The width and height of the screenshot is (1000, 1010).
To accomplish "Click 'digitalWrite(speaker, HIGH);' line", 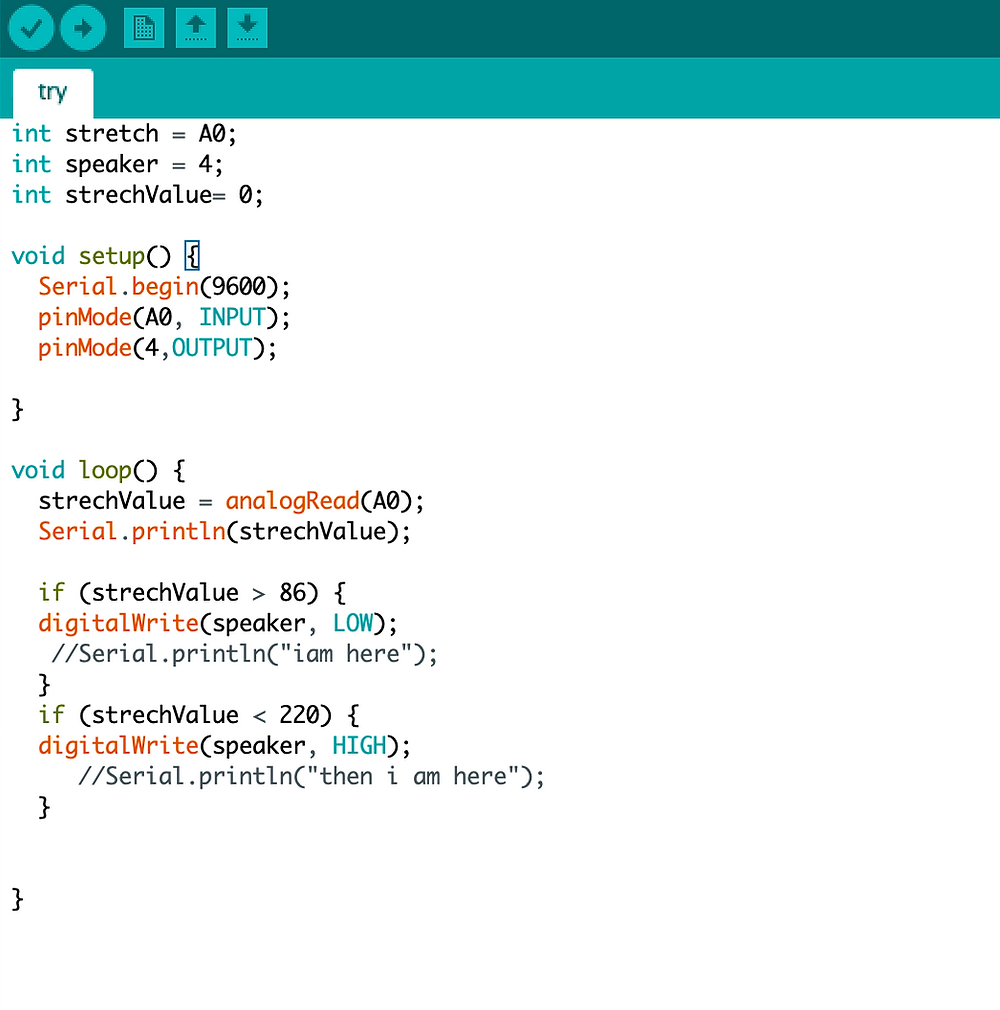I will click(x=224, y=746).
